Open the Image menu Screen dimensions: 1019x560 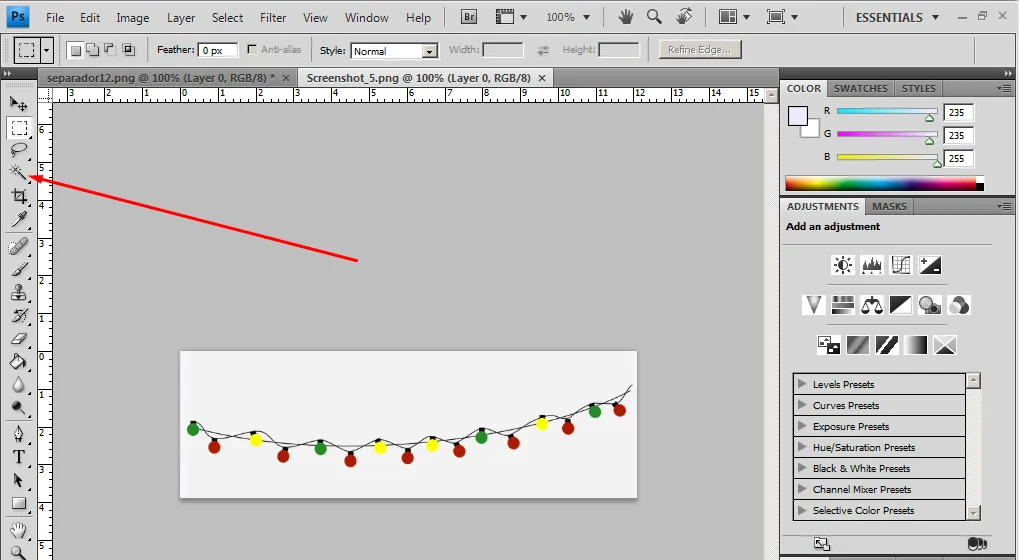[x=133, y=18]
